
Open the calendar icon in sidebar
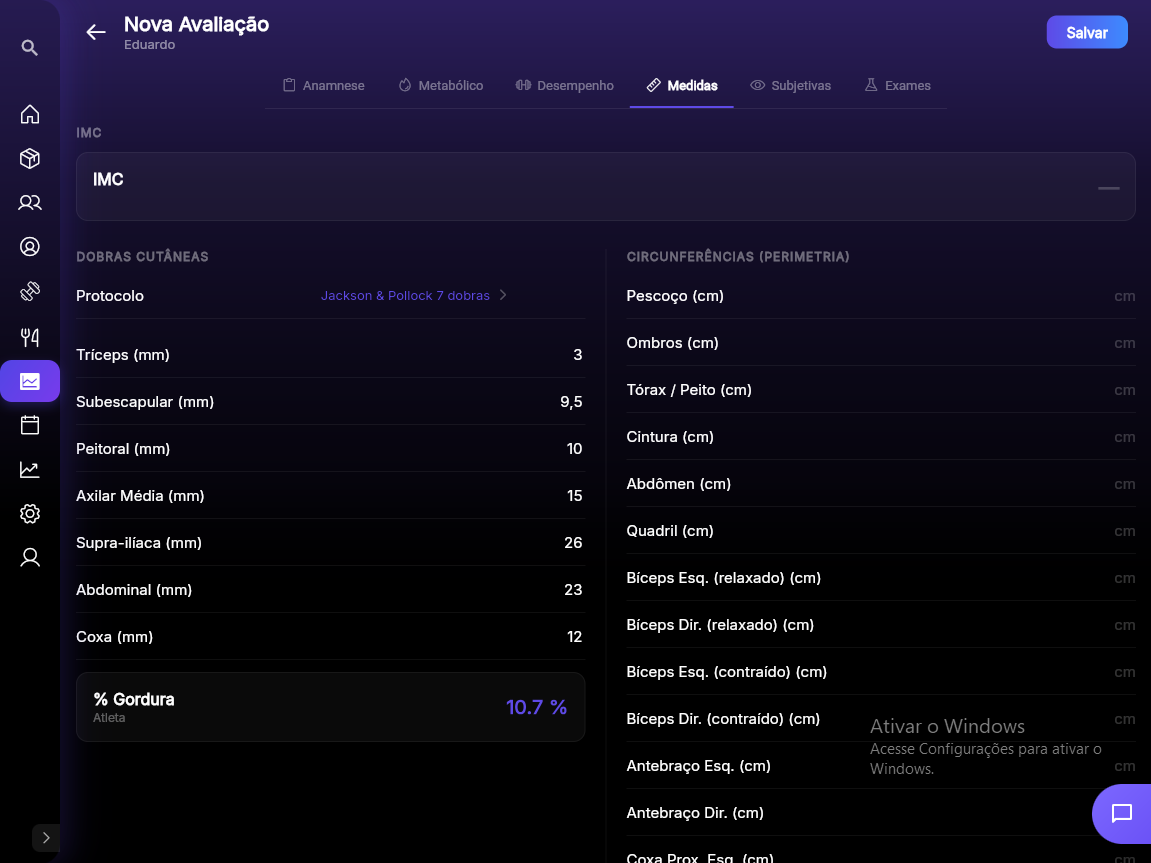tap(29, 425)
